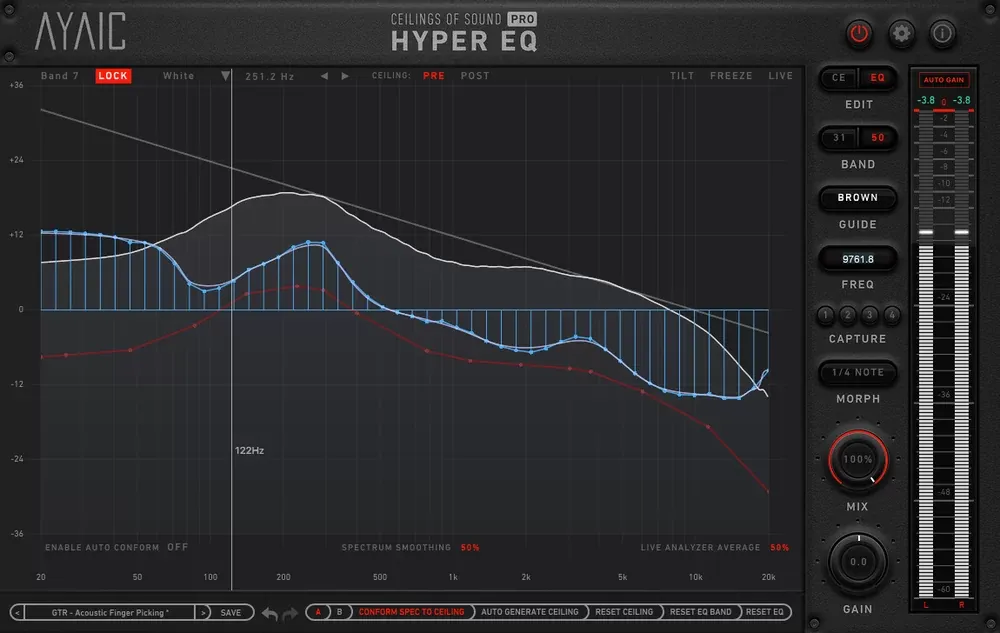Open the BROWN guide selector
Image resolution: width=1000 pixels, height=633 pixels.
tap(858, 198)
